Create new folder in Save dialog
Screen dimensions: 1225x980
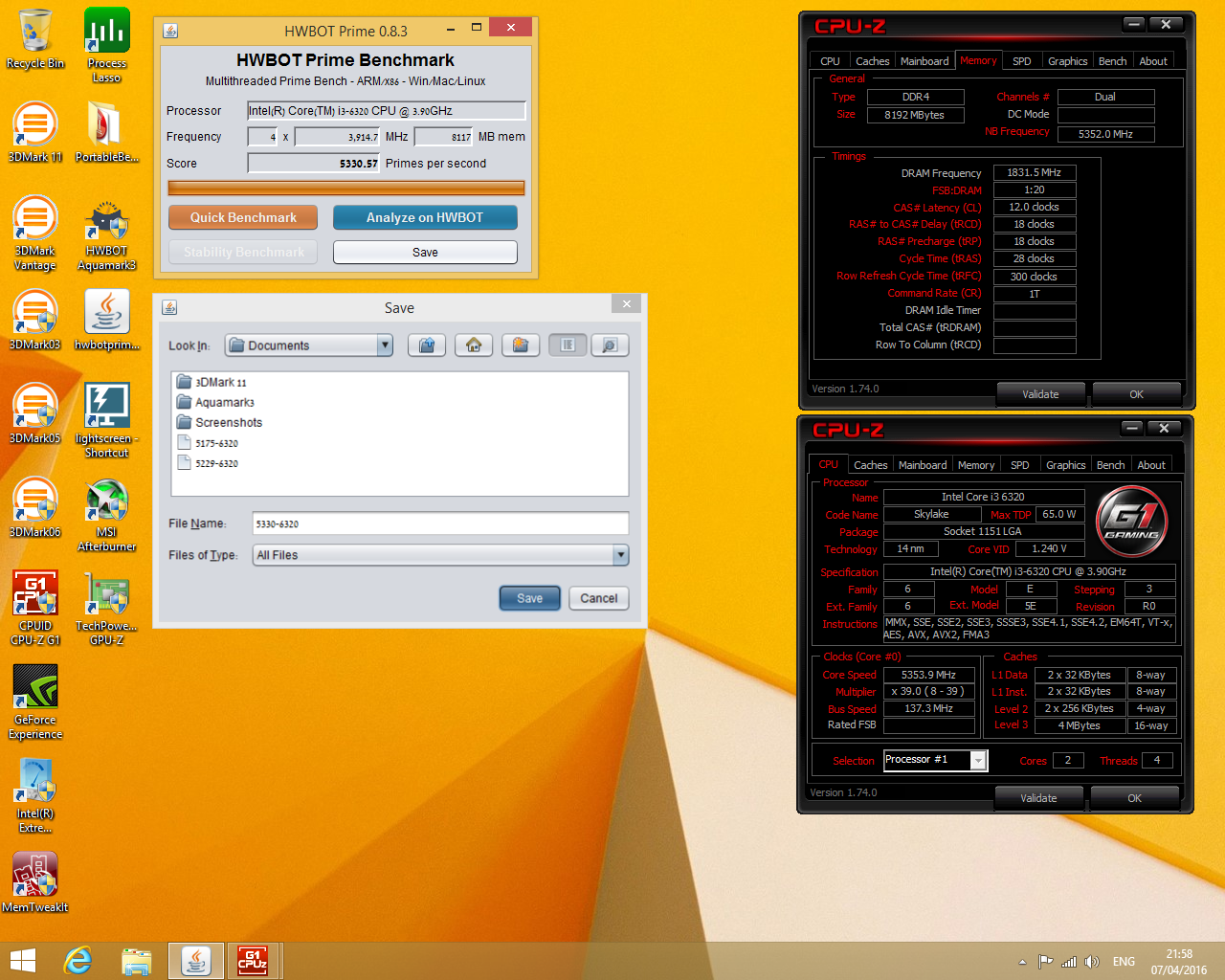(521, 345)
